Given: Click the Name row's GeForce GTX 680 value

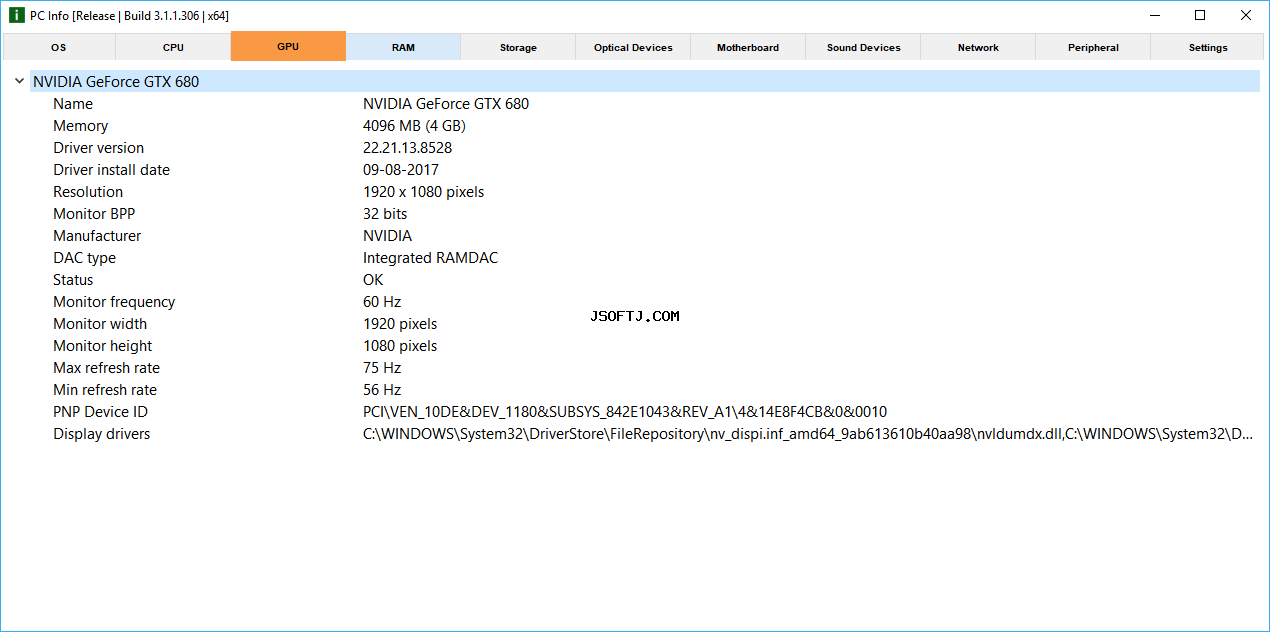Looking at the screenshot, I should 446,104.
